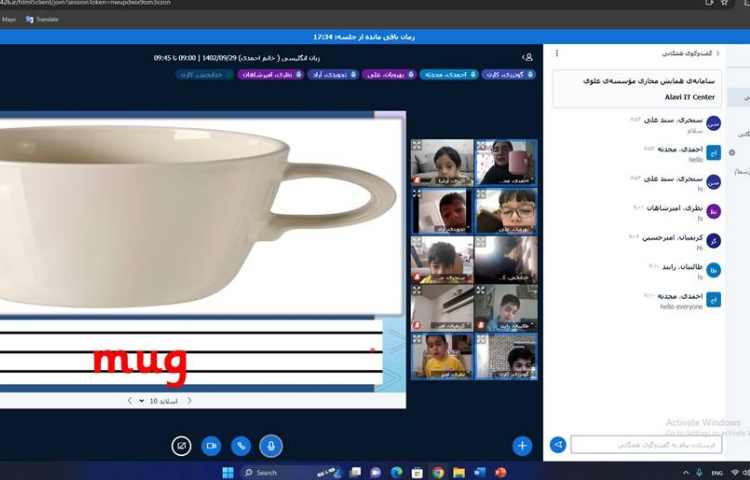Click the Translate bookmark
The width and height of the screenshot is (750, 480).
(42, 20)
